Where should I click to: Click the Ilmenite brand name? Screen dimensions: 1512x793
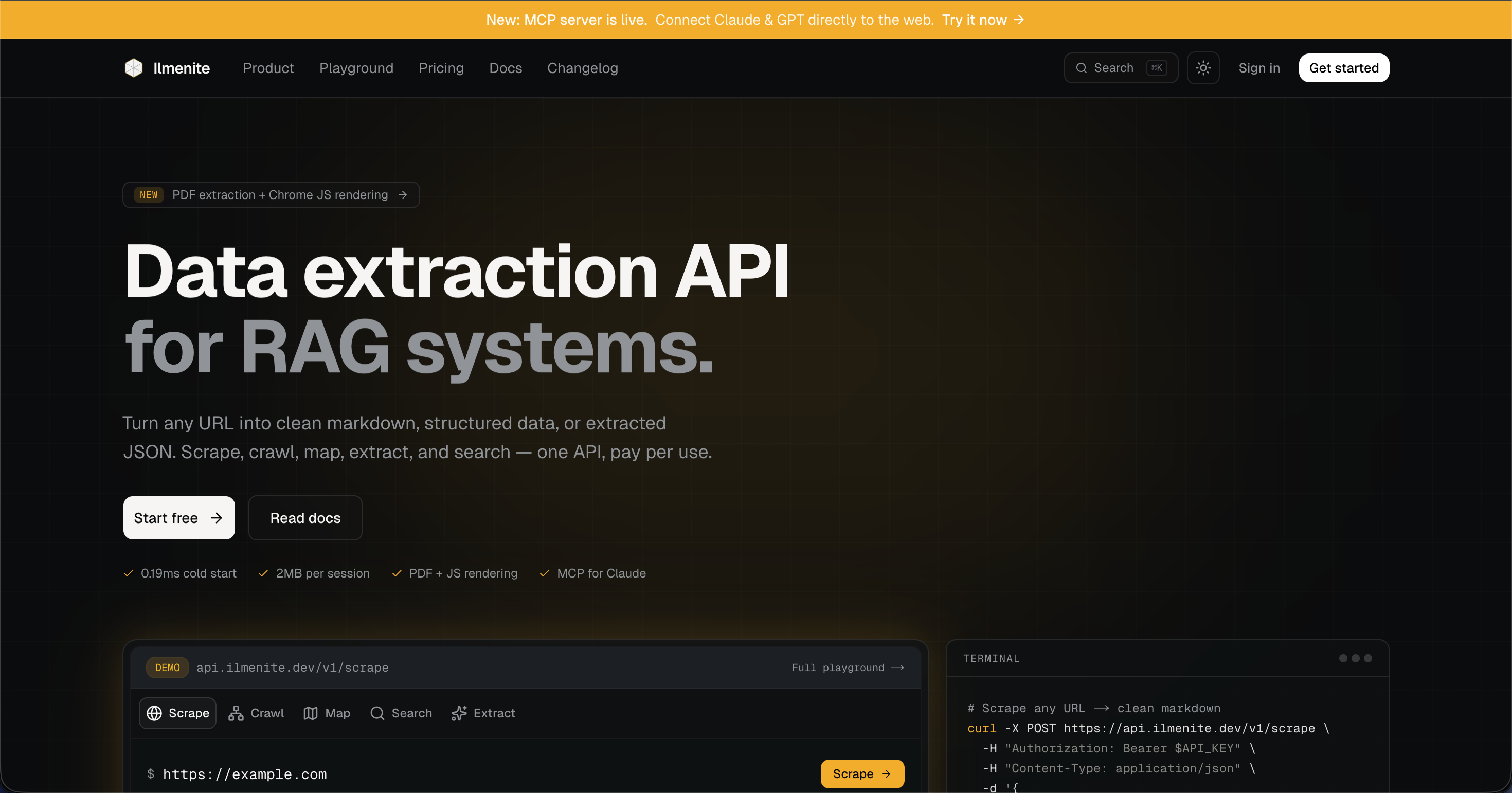182,68
